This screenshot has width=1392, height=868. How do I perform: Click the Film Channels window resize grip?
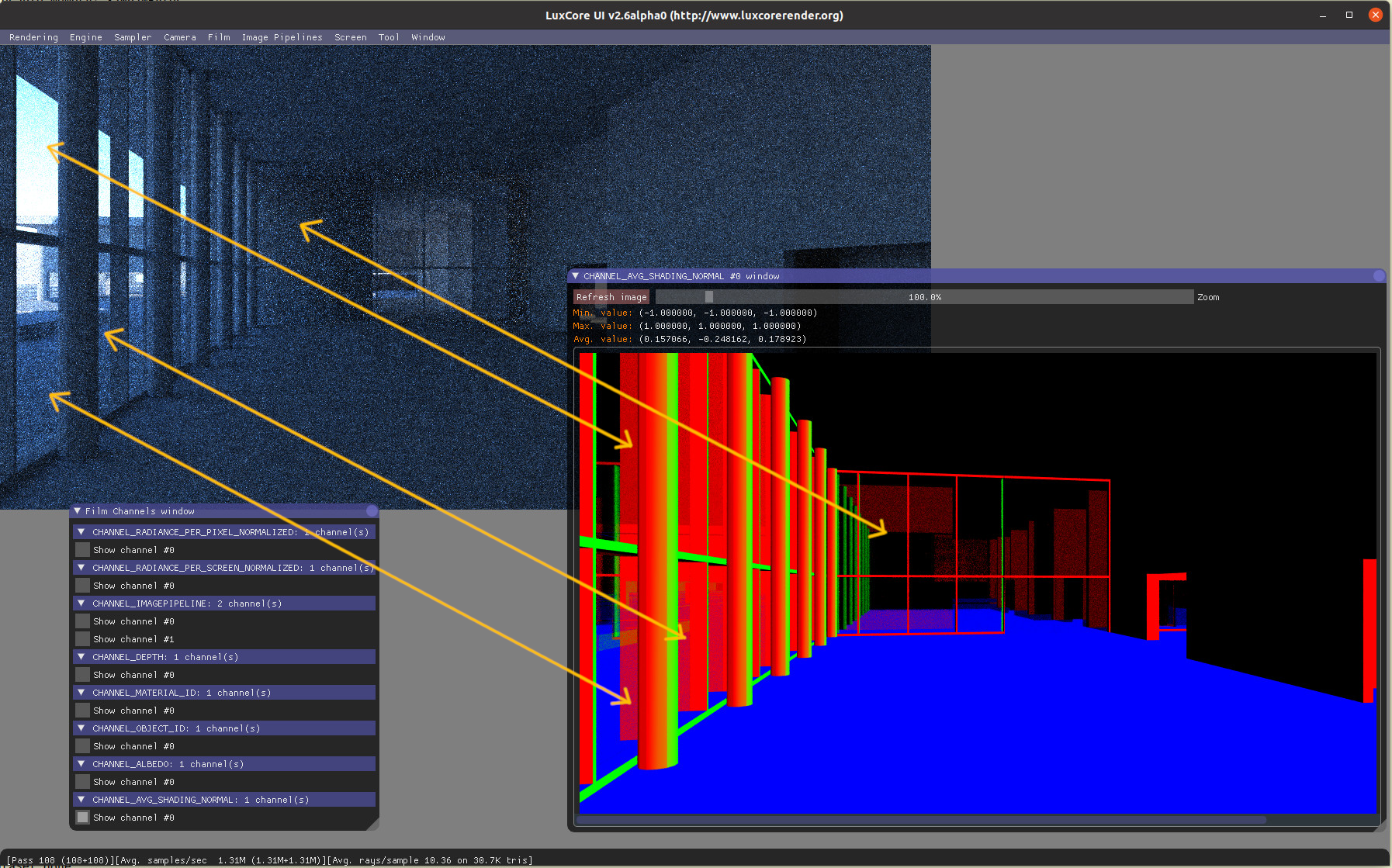coord(373,824)
